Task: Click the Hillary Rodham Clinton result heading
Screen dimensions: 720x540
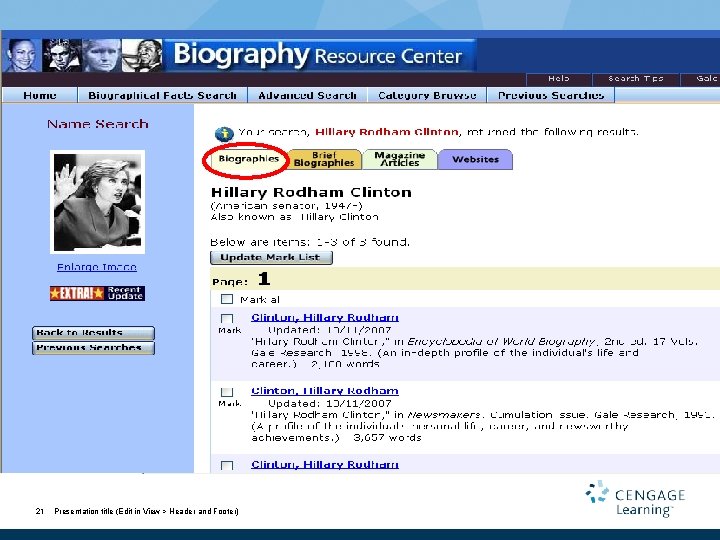Action: click(311, 192)
